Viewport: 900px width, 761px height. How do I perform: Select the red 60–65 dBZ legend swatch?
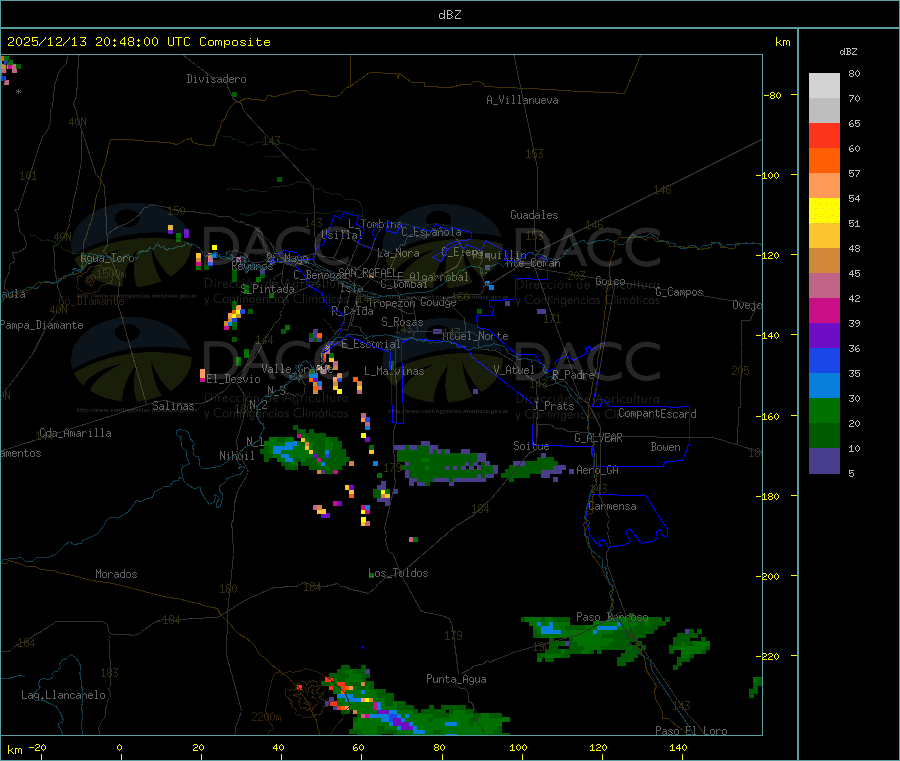pyautogui.click(x=824, y=135)
